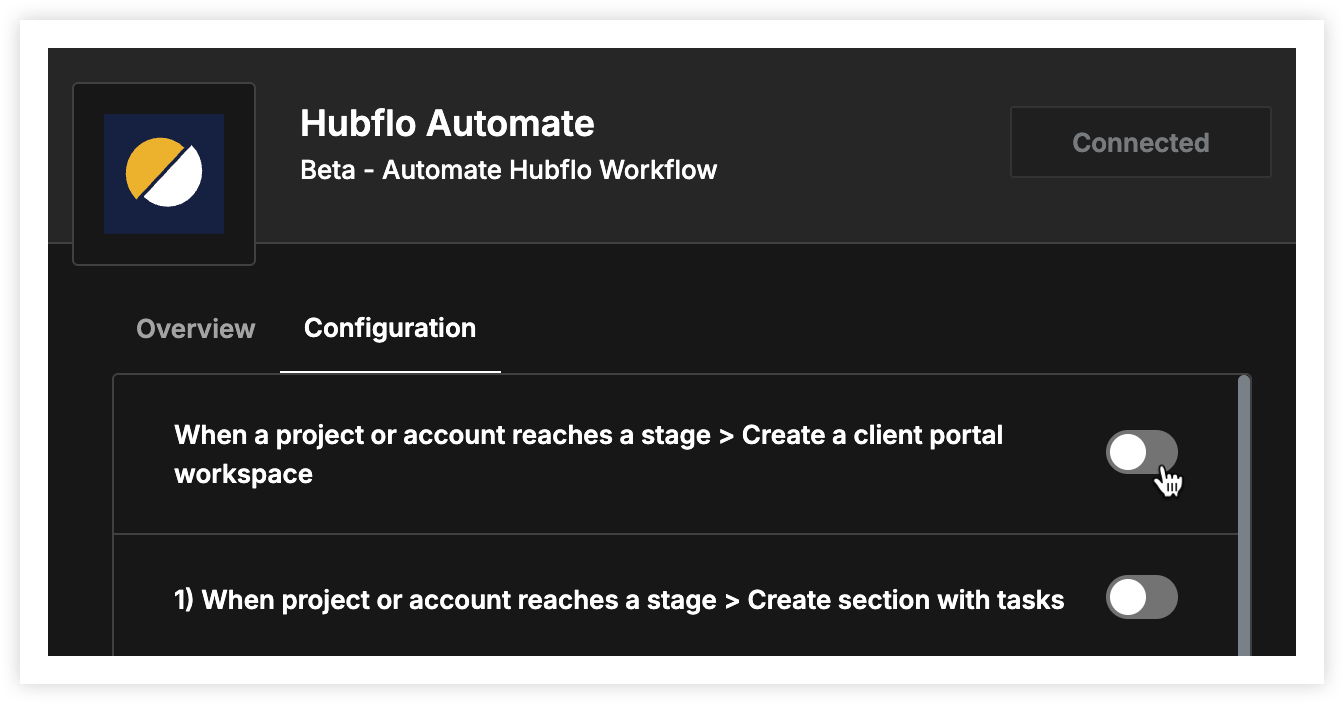Toggle on Create section with tasks automation
The width and height of the screenshot is (1344, 704).
tap(1142, 598)
